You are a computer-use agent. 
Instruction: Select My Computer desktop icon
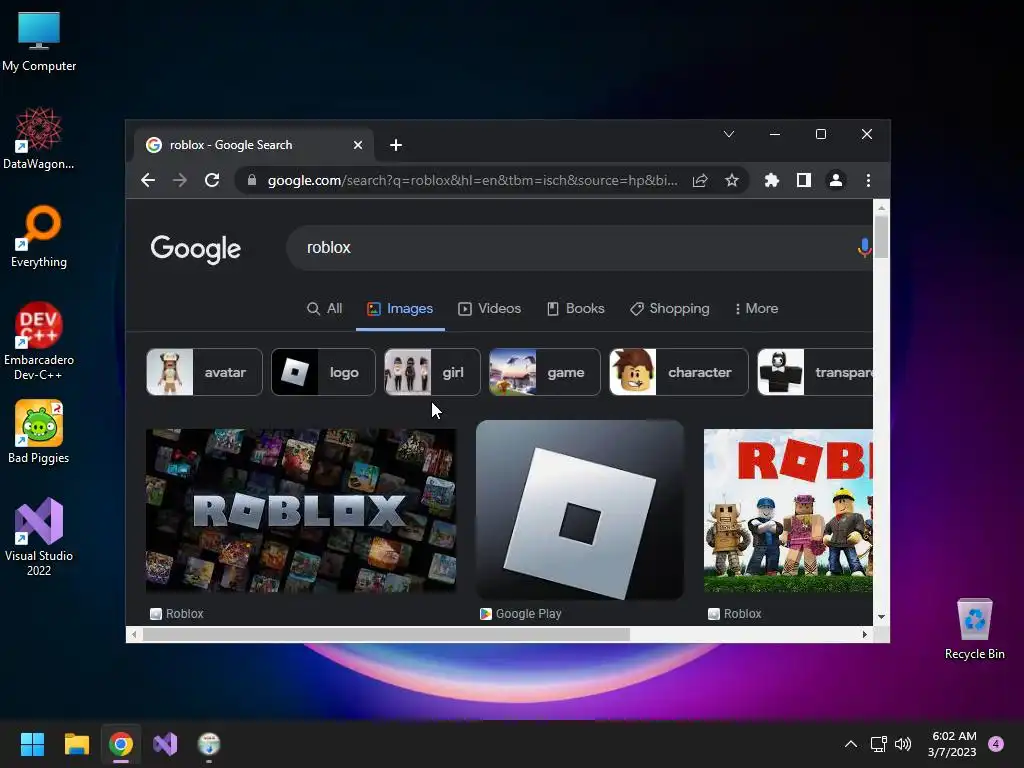39,41
